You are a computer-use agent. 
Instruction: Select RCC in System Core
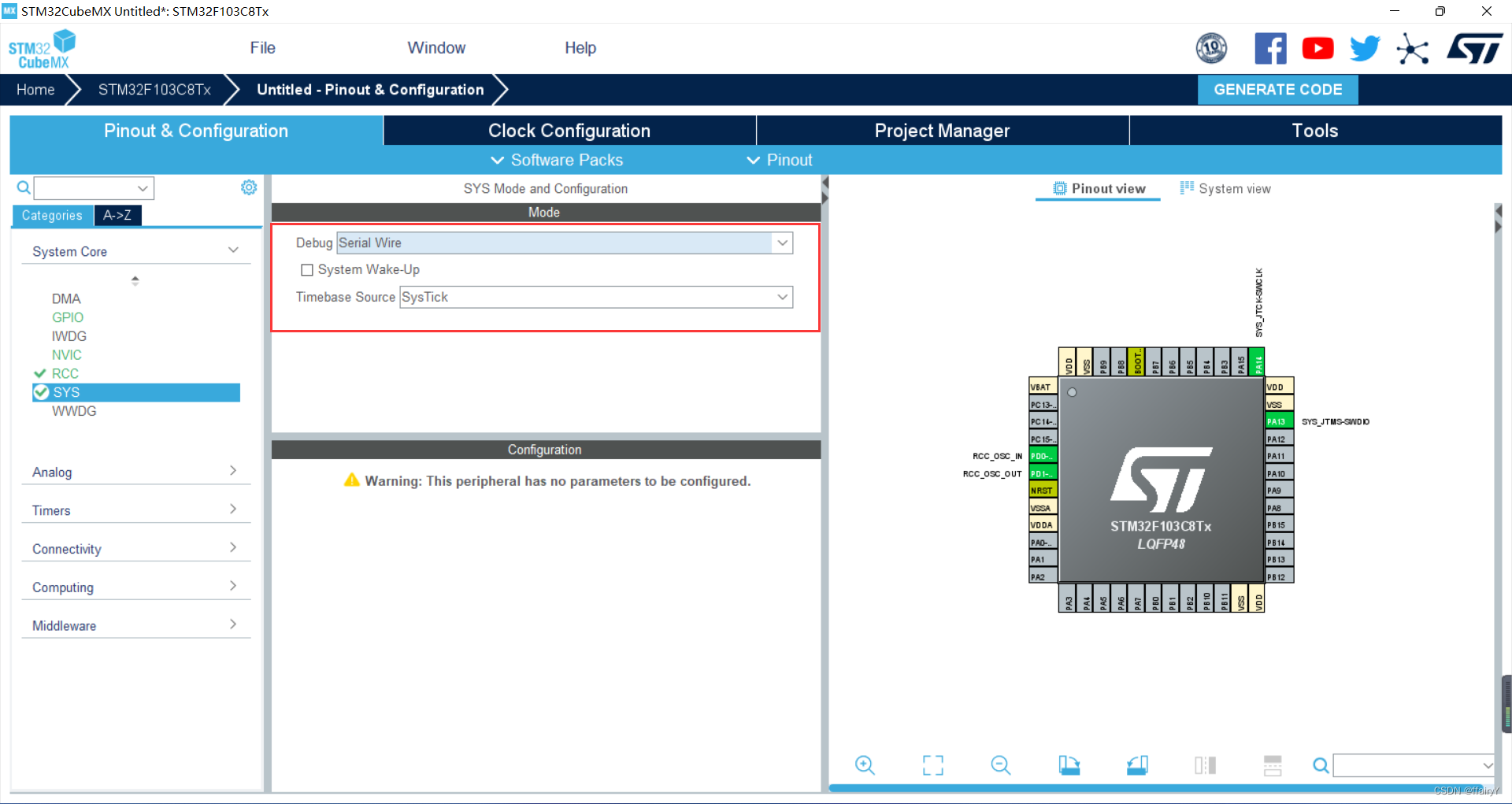point(65,373)
